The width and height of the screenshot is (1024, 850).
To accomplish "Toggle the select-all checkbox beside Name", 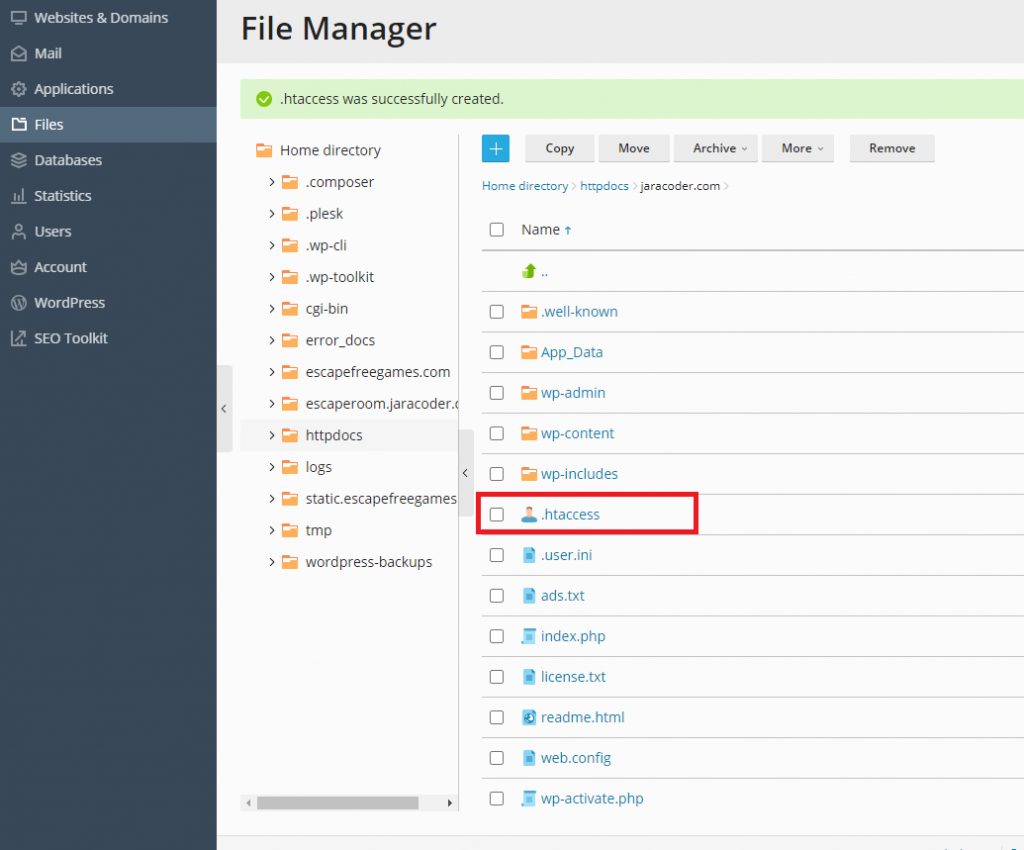I will pyautogui.click(x=496, y=230).
